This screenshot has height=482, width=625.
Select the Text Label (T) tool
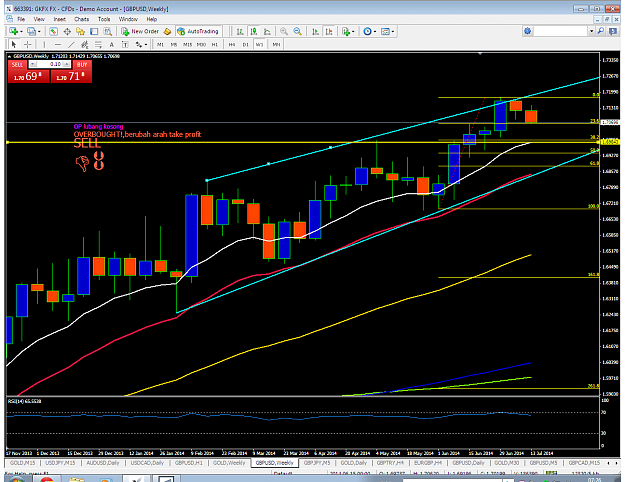point(125,45)
